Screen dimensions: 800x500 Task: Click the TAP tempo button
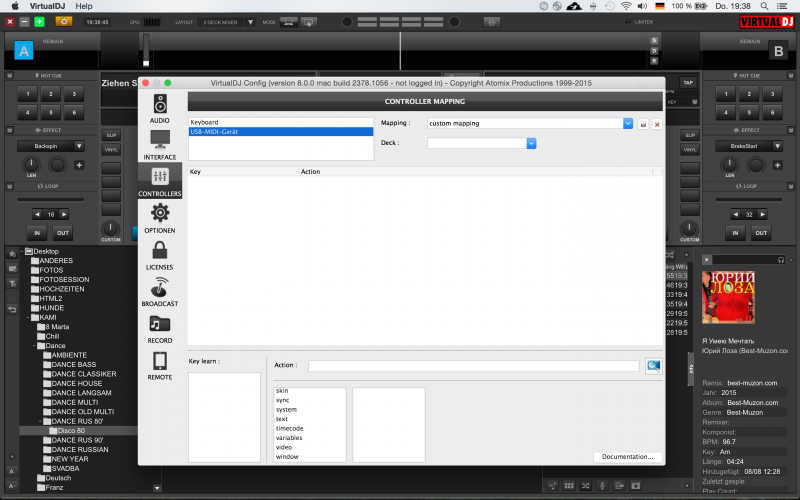688,83
